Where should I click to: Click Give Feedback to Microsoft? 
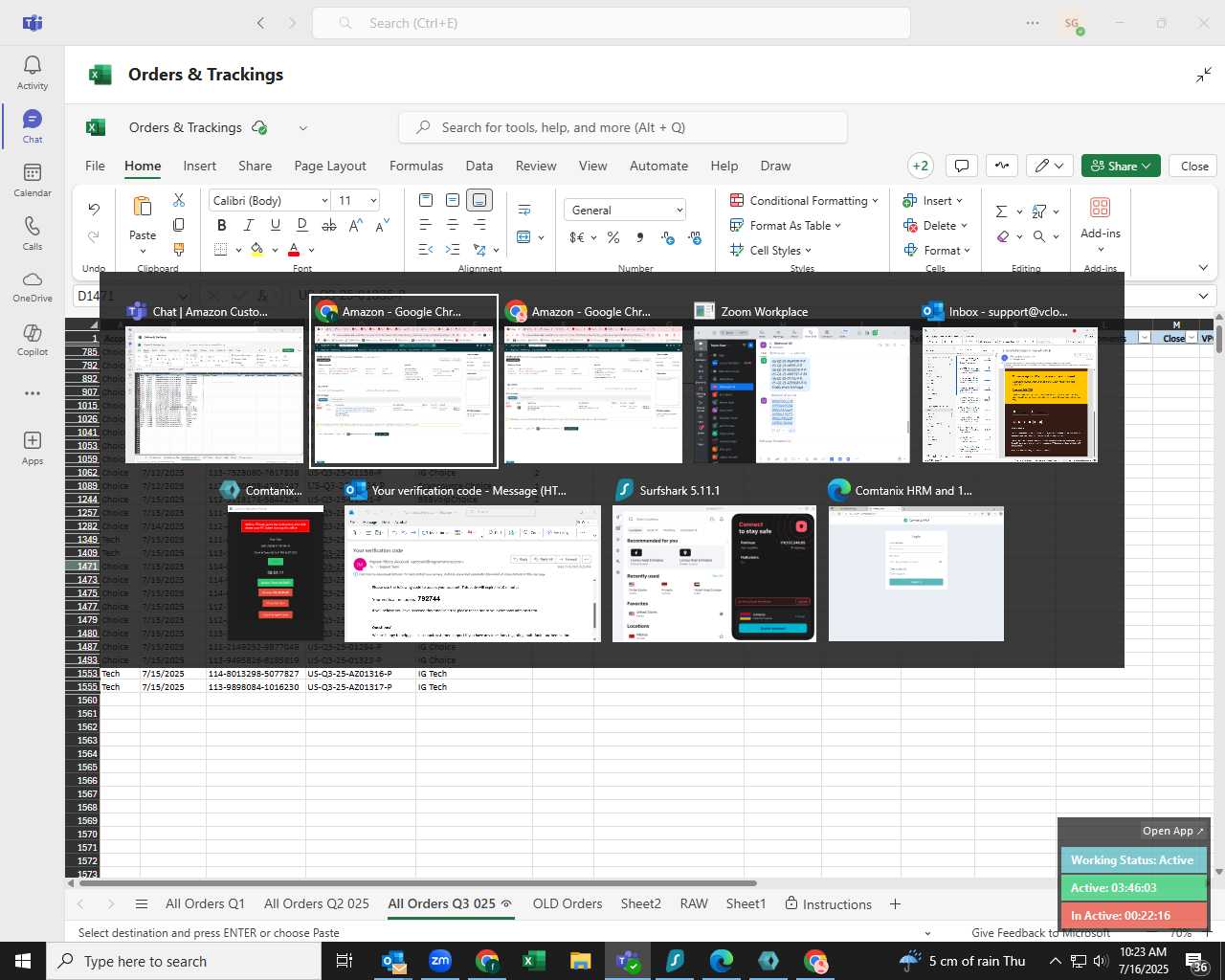click(1041, 933)
